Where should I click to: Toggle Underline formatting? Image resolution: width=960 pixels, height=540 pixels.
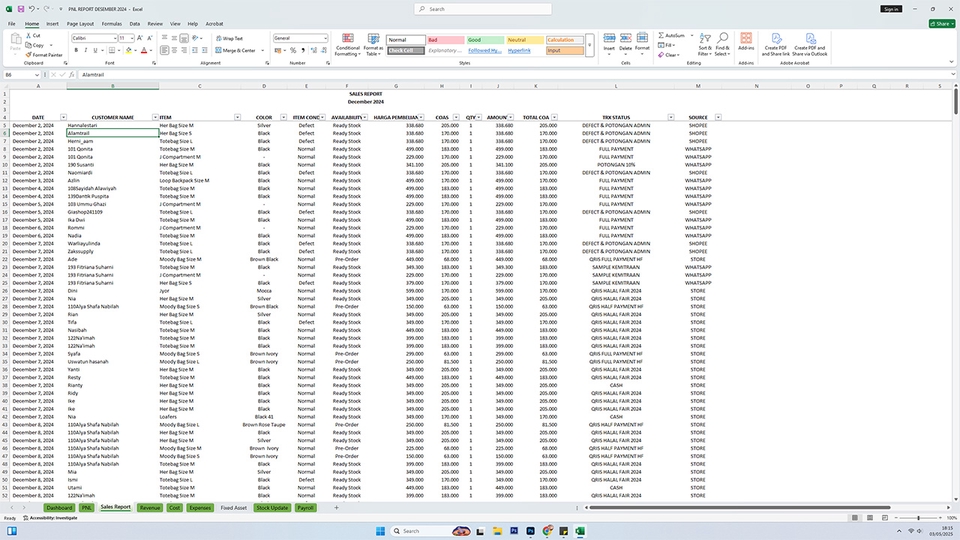point(95,50)
